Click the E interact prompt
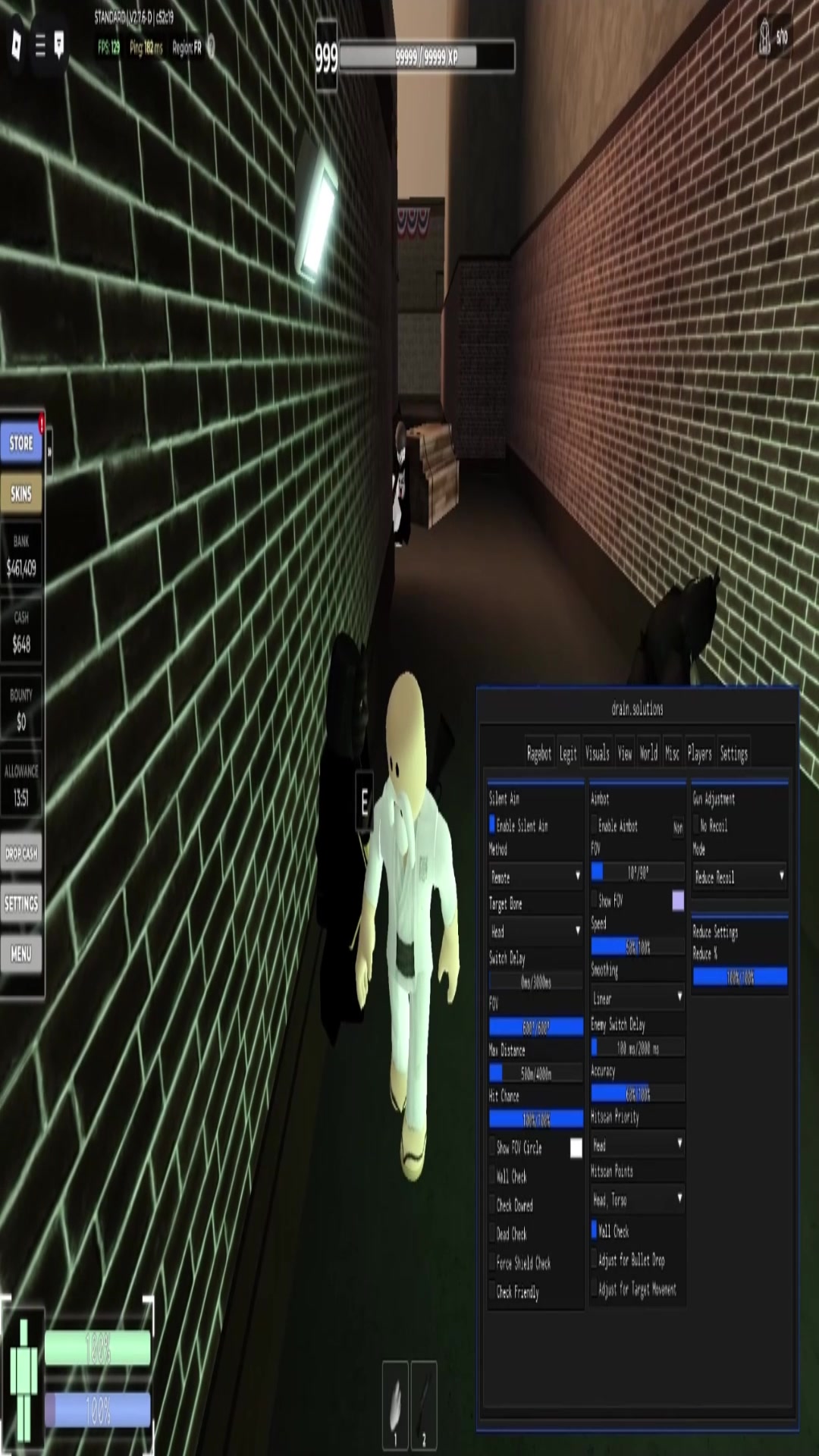 [x=365, y=802]
